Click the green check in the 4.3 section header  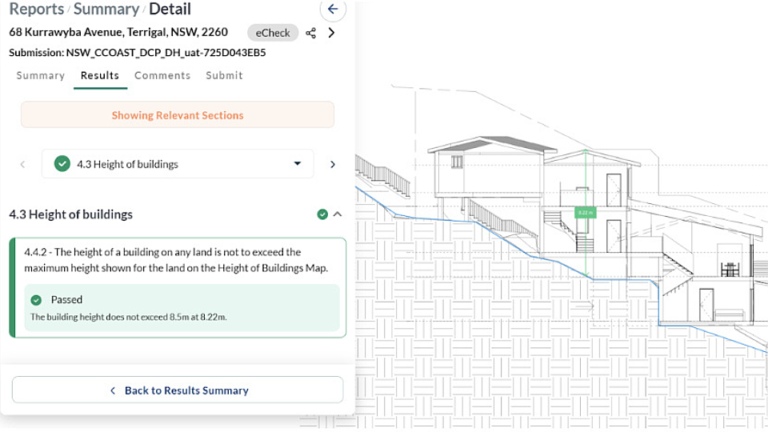tap(322, 214)
